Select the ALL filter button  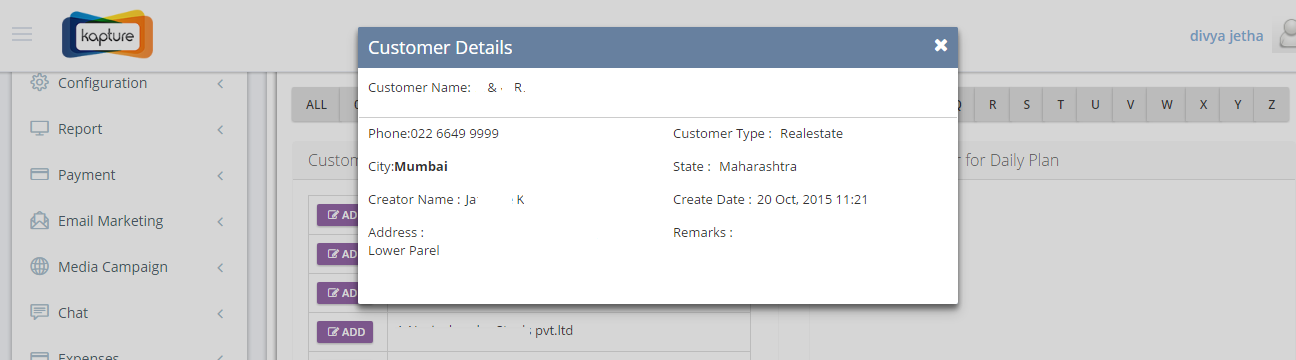point(316,105)
